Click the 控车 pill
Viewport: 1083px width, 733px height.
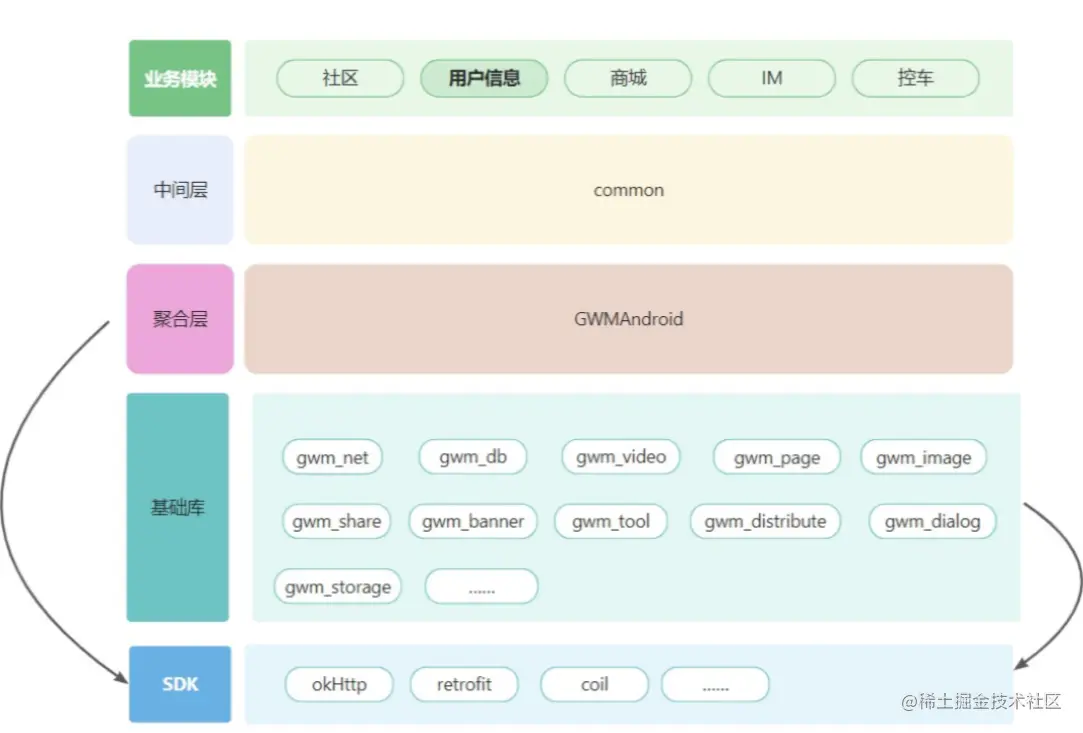click(915, 78)
